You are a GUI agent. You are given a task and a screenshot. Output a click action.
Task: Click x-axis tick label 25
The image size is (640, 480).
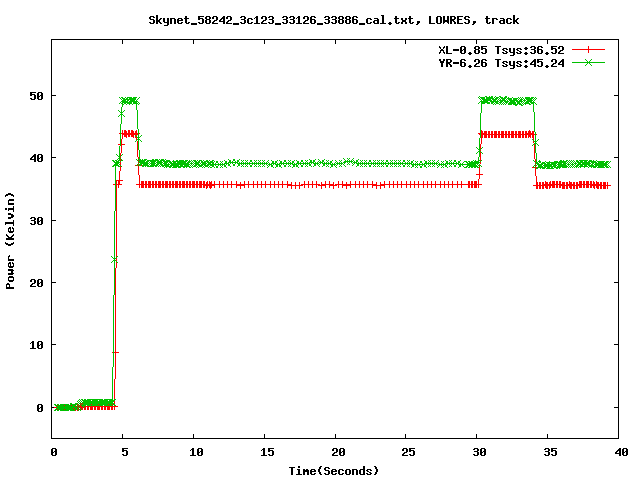(408, 452)
